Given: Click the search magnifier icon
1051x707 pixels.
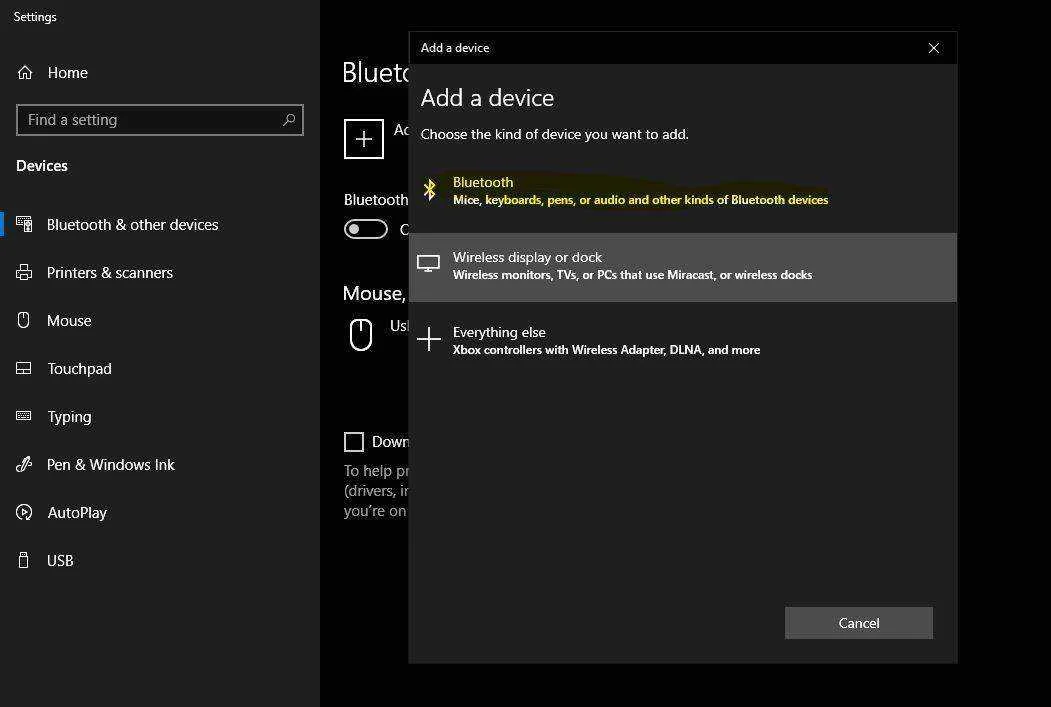Looking at the screenshot, I should click(289, 120).
